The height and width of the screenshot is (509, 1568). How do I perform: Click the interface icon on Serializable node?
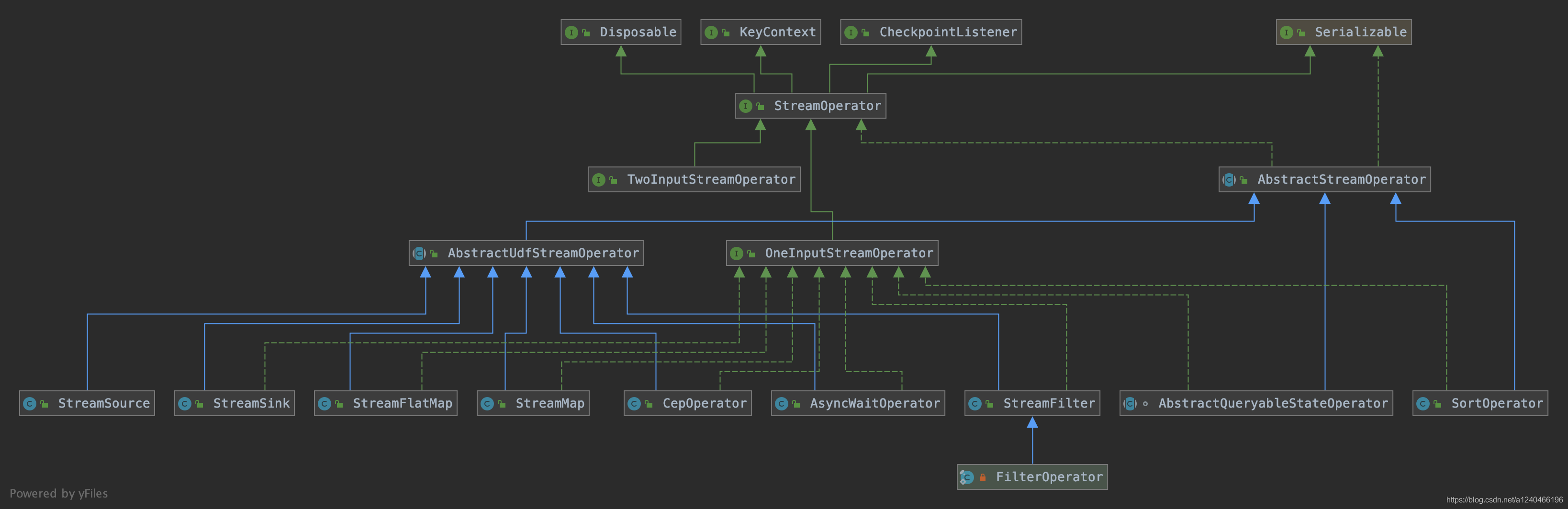1286,32
